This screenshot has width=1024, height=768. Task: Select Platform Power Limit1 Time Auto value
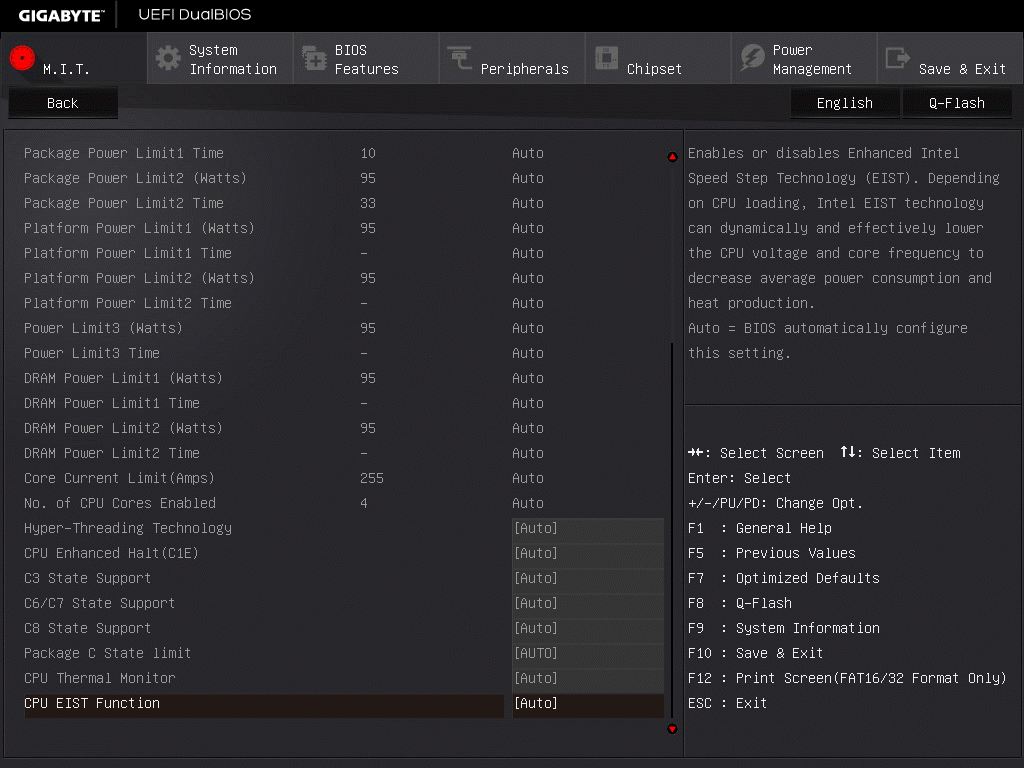[x=528, y=253]
